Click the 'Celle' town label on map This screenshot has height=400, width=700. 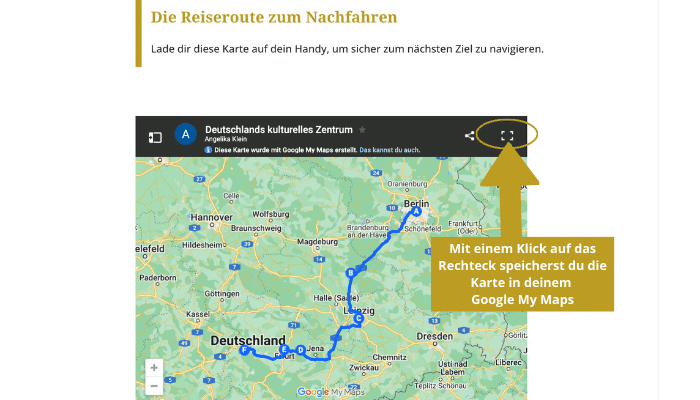tap(231, 196)
